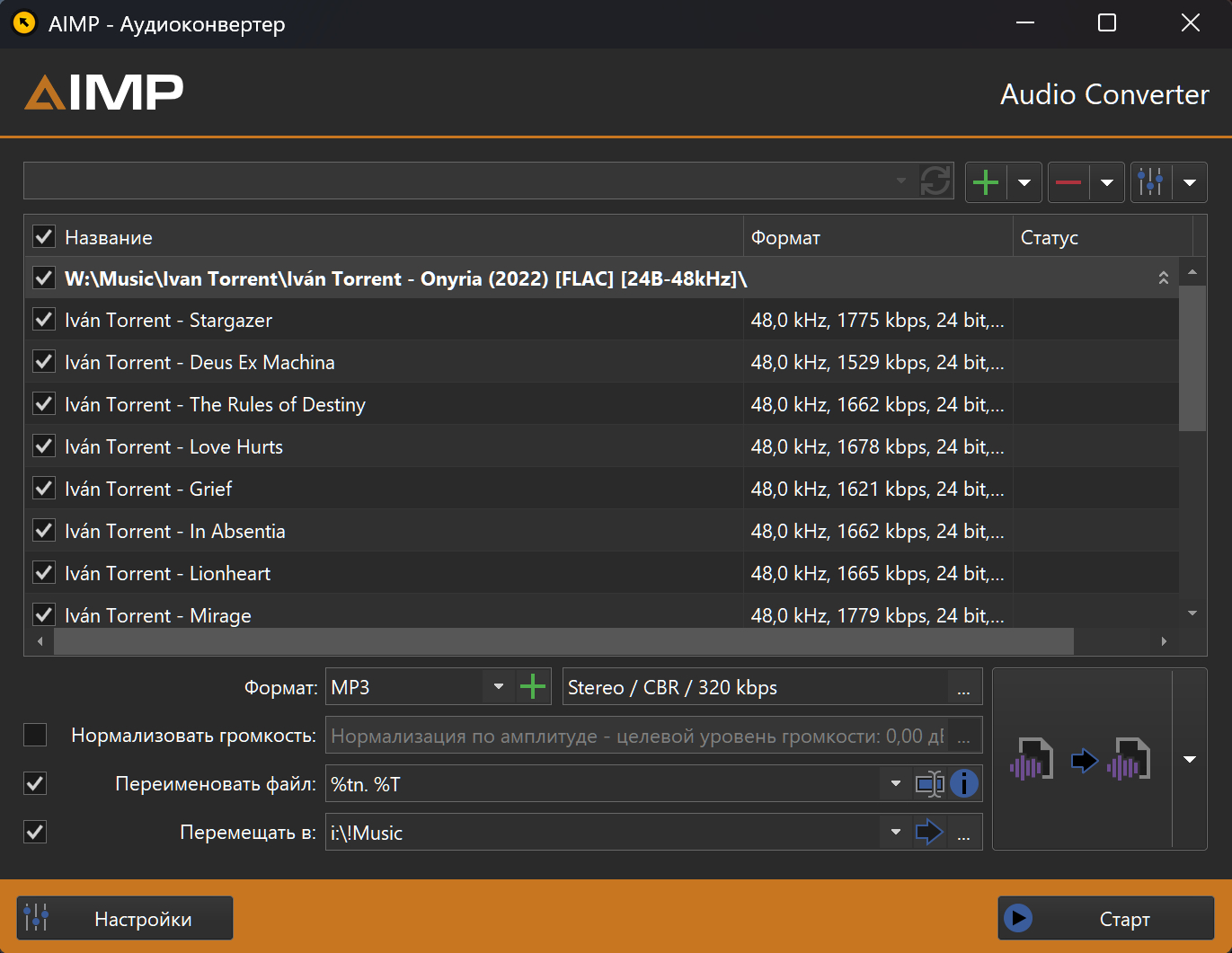This screenshot has height=953, width=1232.
Task: Open sliders options icon in top toolbar
Action: click(x=1150, y=182)
